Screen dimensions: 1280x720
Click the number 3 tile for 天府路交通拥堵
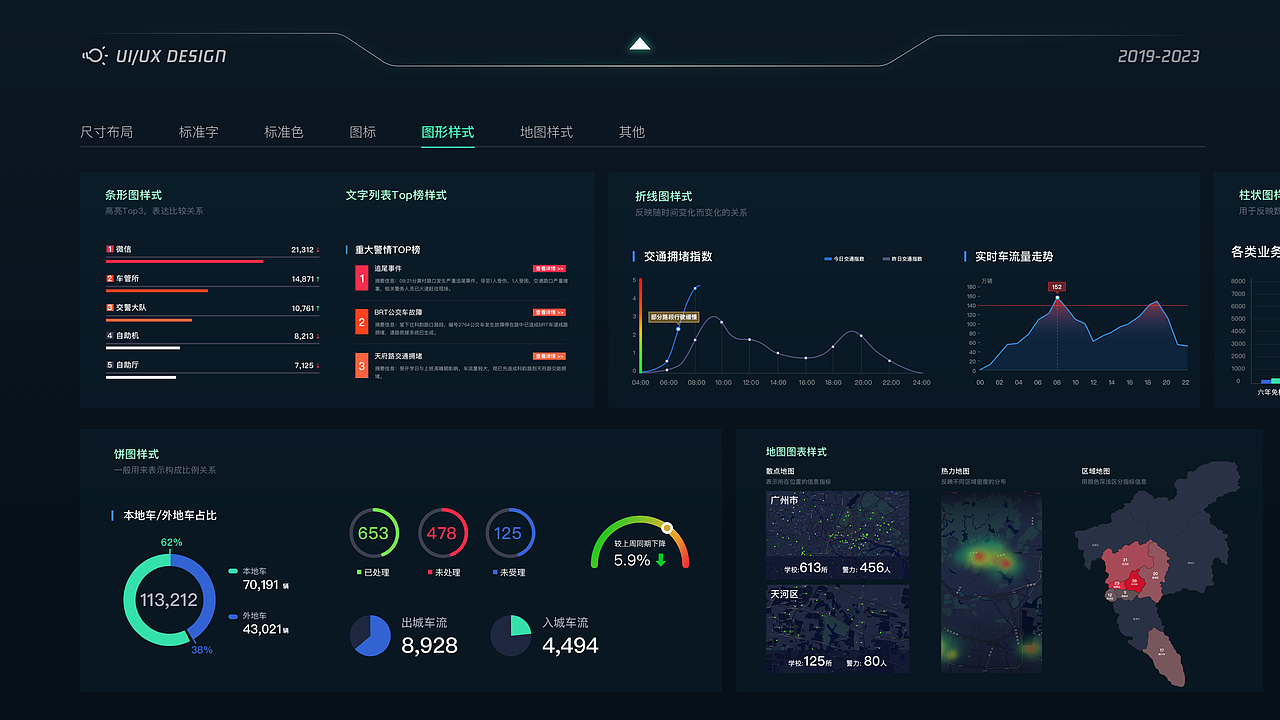pyautogui.click(x=361, y=366)
